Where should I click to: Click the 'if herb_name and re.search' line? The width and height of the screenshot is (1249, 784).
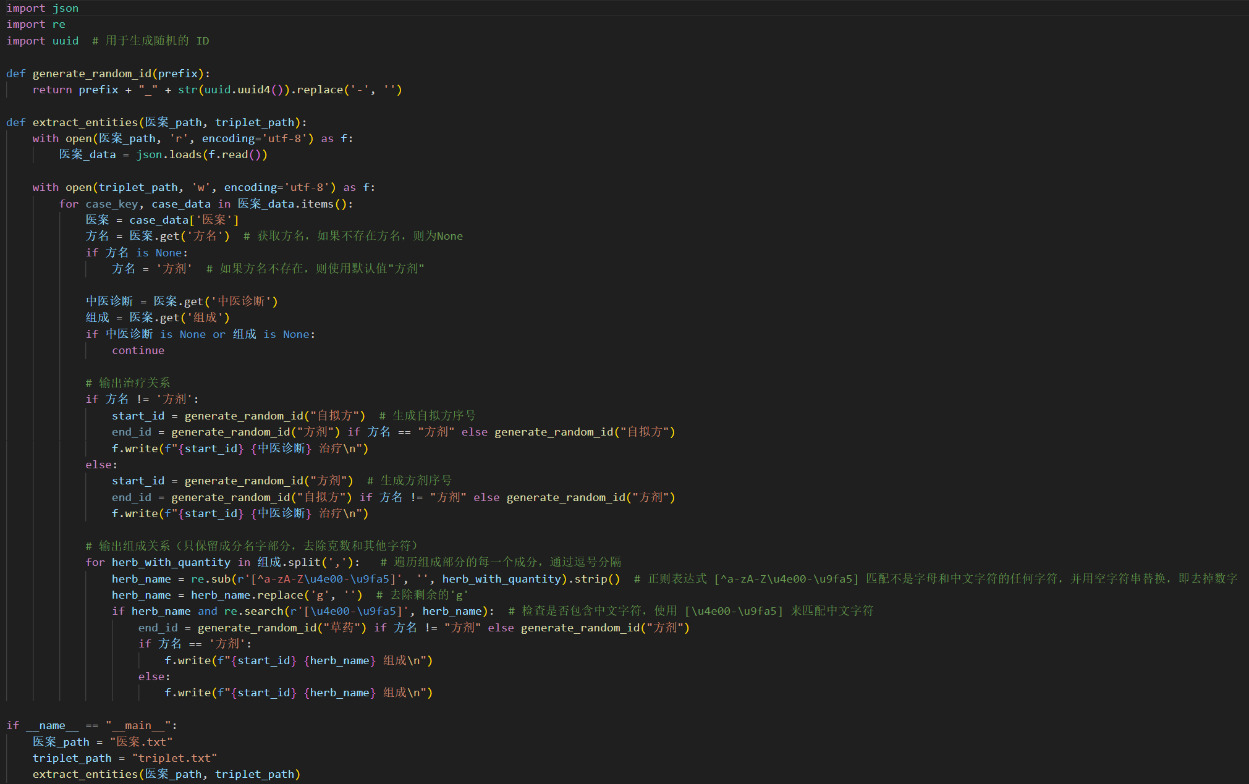pyautogui.click(x=303, y=611)
